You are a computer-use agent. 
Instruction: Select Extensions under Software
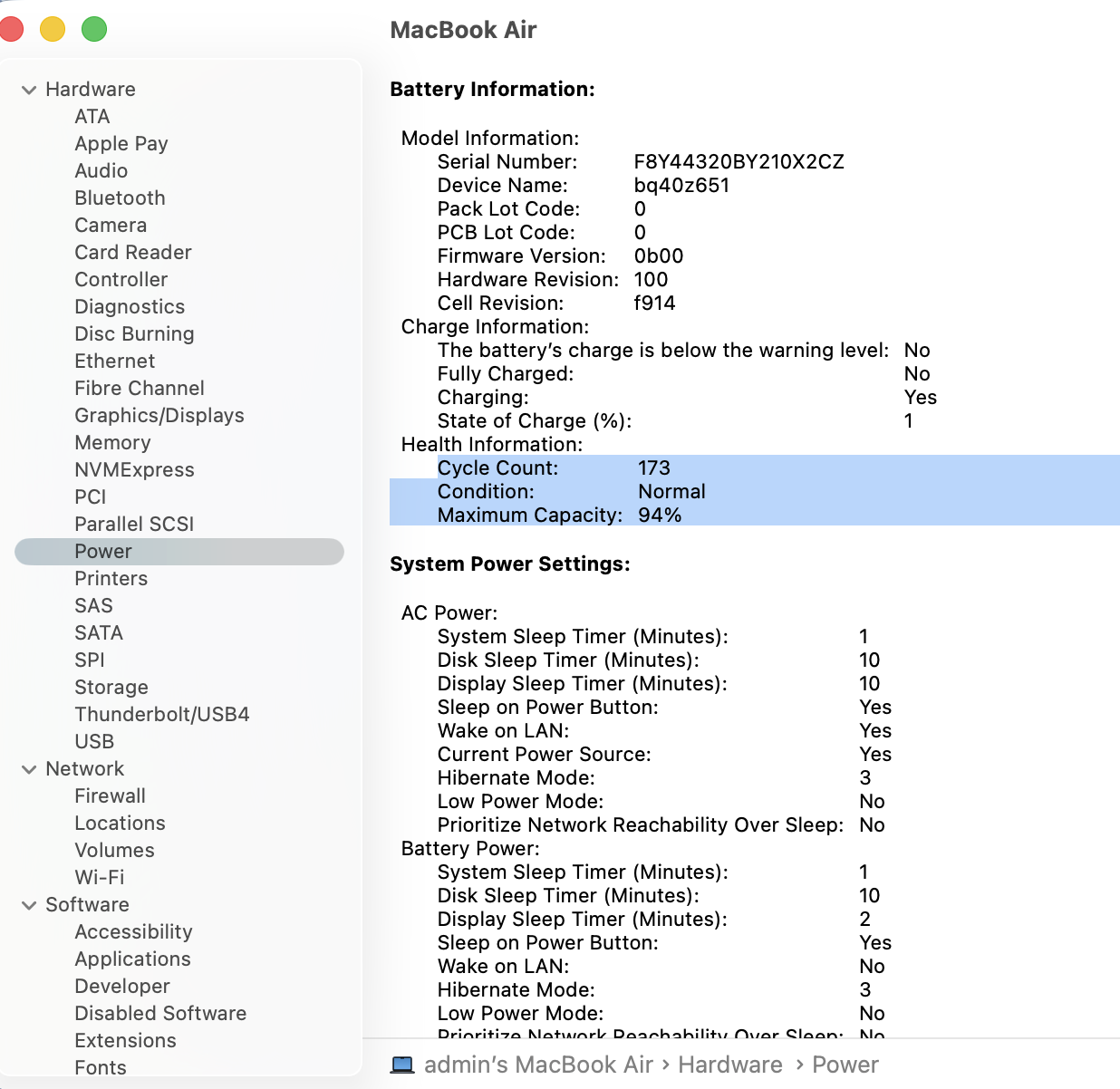tap(126, 1041)
